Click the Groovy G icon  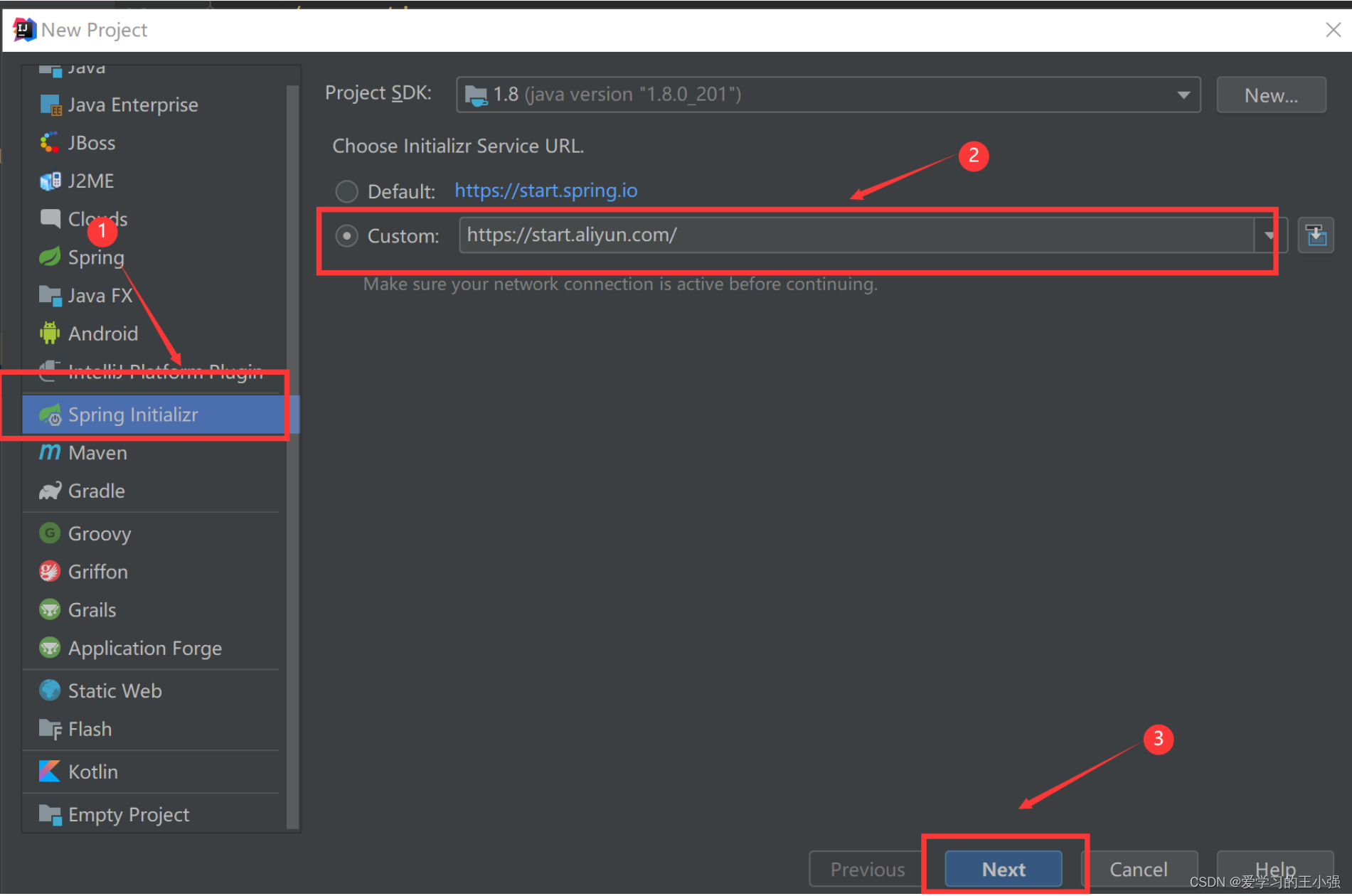50,533
